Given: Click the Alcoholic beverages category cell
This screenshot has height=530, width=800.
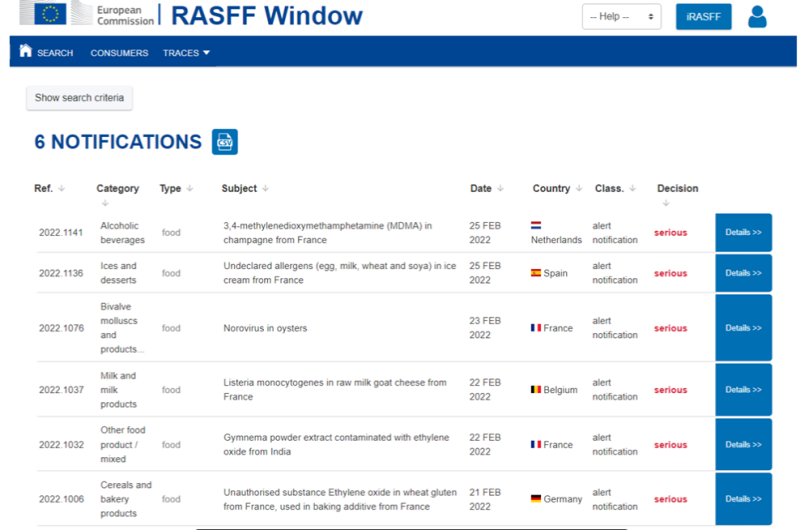Looking at the screenshot, I should point(122,233).
